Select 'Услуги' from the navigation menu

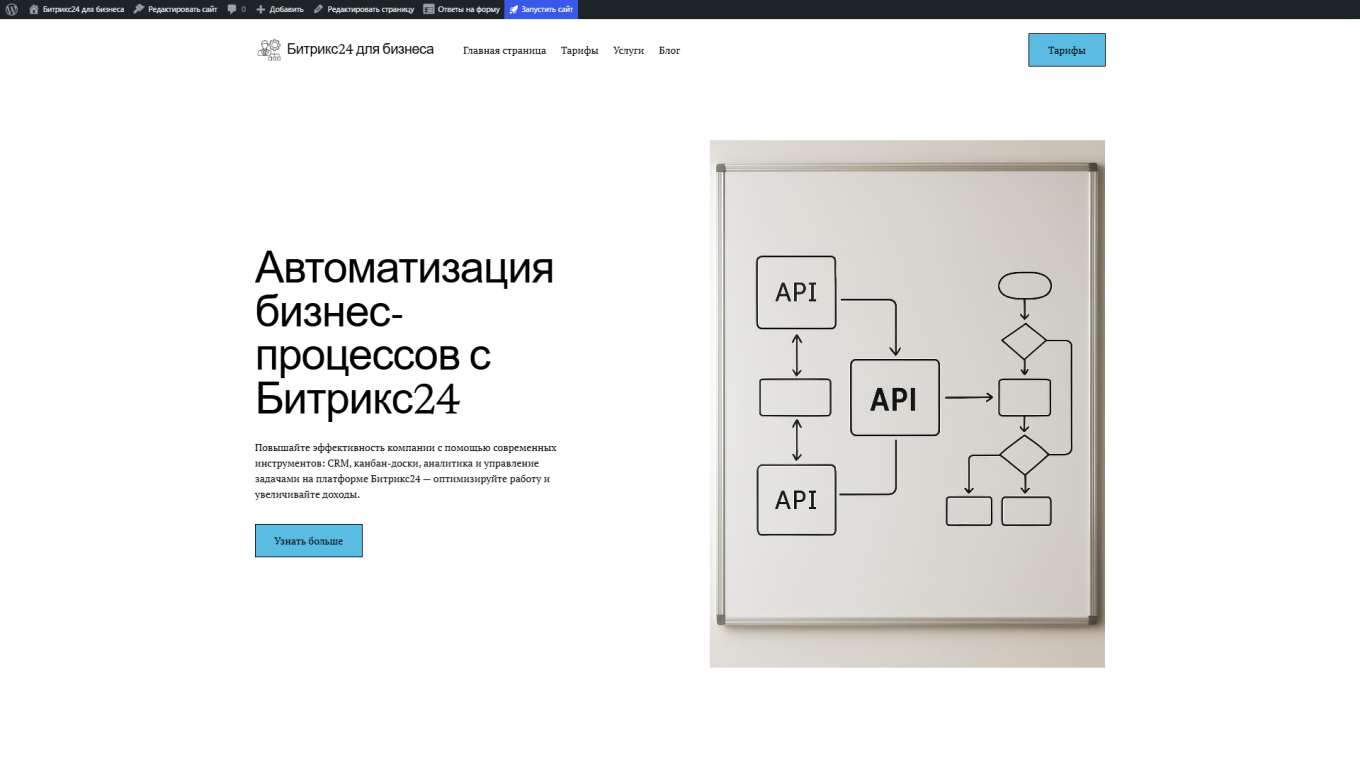pos(628,50)
